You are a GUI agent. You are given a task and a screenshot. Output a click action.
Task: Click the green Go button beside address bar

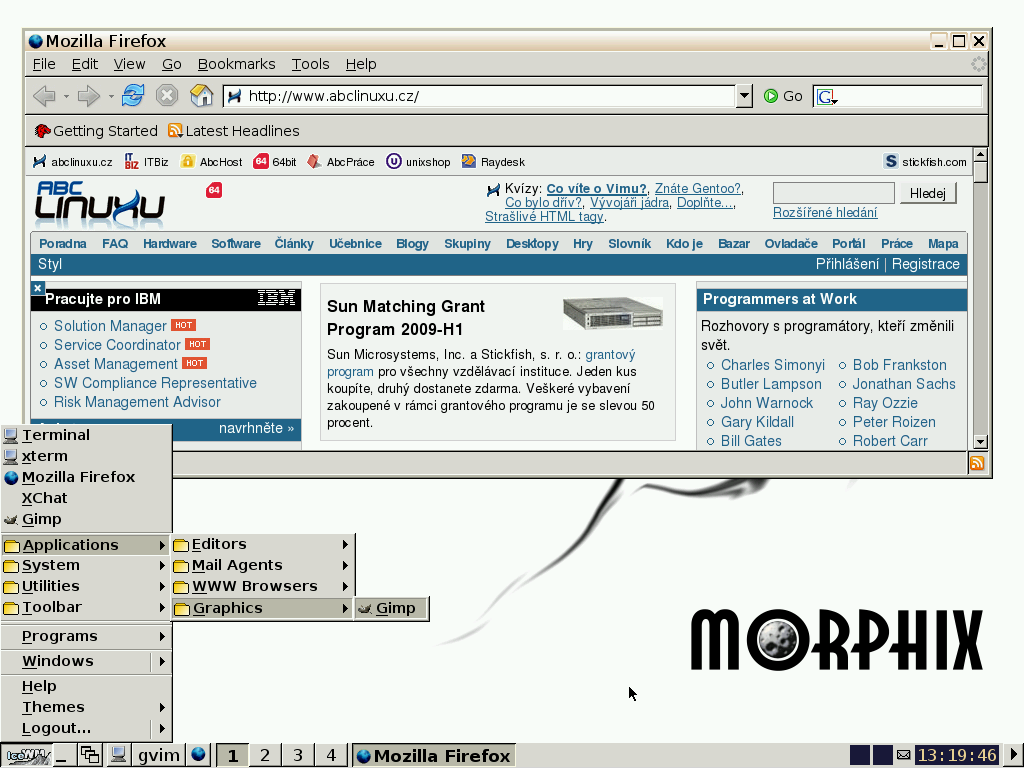pyautogui.click(x=783, y=96)
